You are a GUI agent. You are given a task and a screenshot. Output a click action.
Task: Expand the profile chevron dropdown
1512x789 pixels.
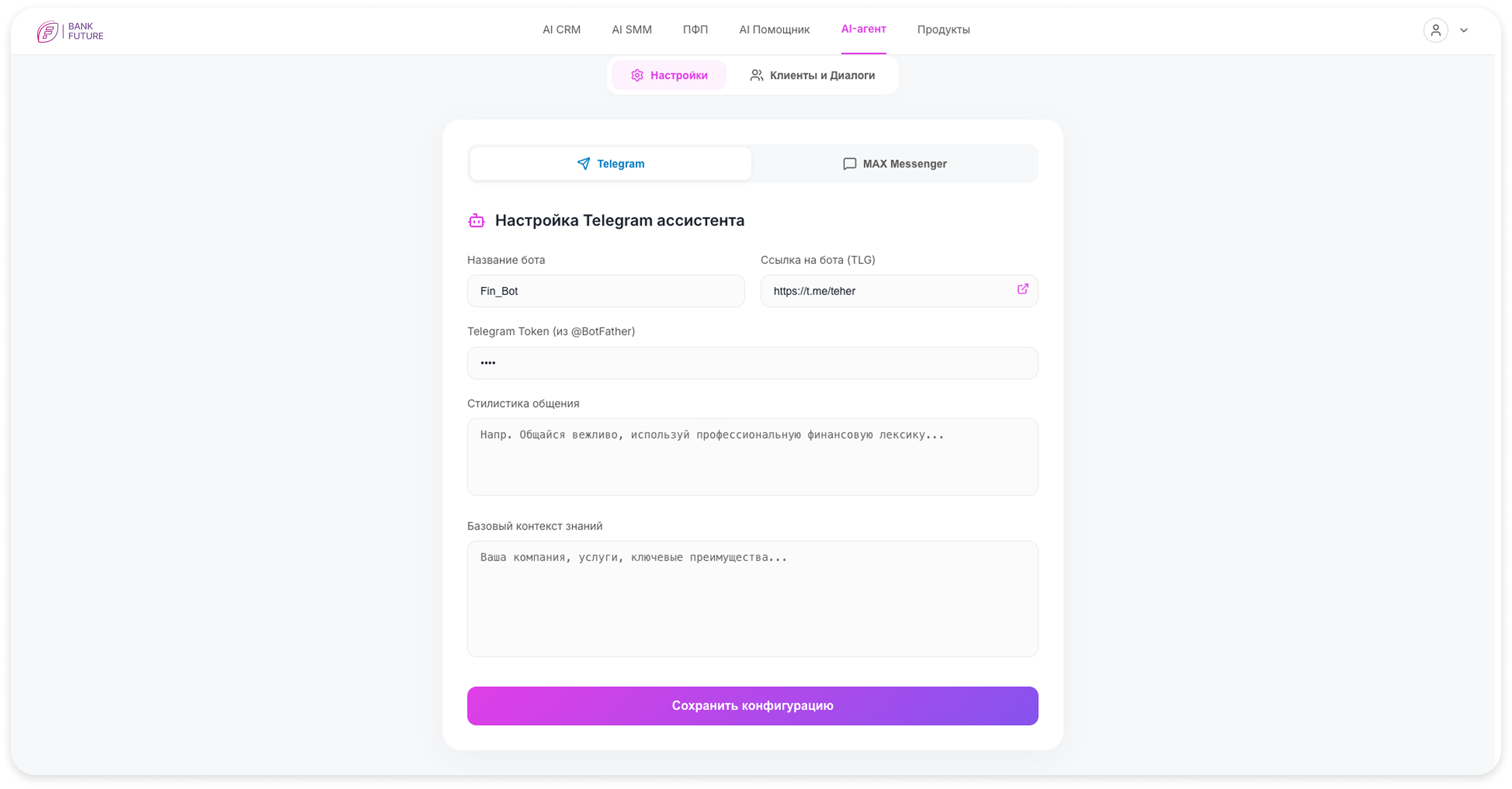[1464, 31]
